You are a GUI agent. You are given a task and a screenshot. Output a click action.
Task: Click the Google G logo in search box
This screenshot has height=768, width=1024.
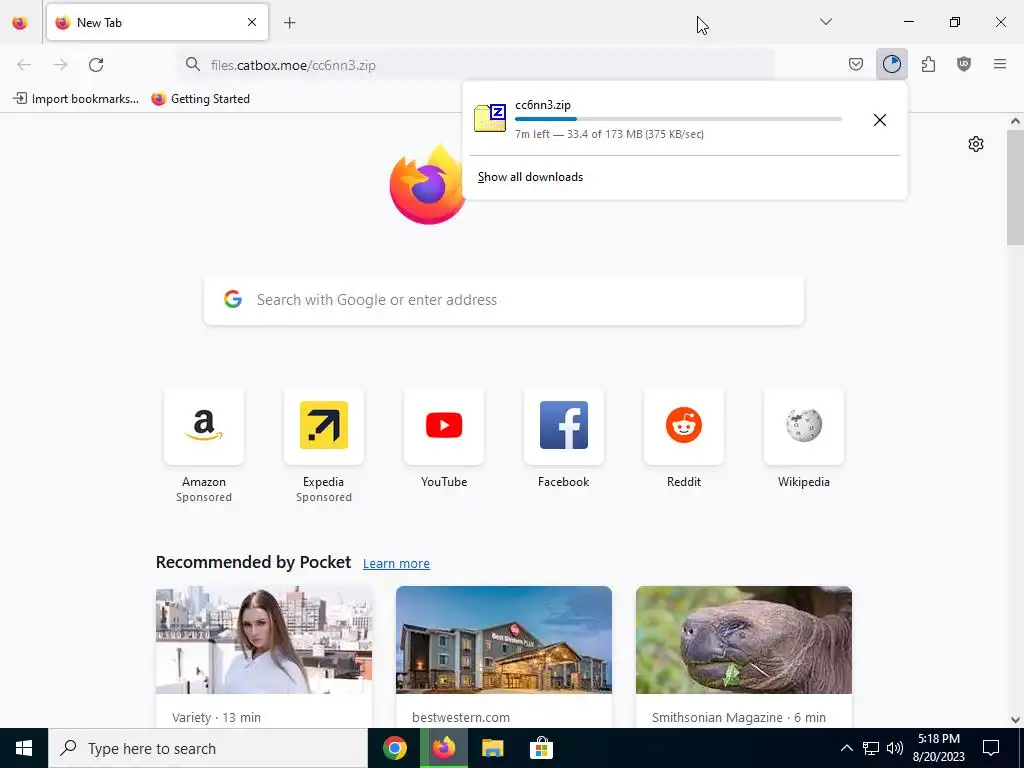pyautogui.click(x=233, y=300)
